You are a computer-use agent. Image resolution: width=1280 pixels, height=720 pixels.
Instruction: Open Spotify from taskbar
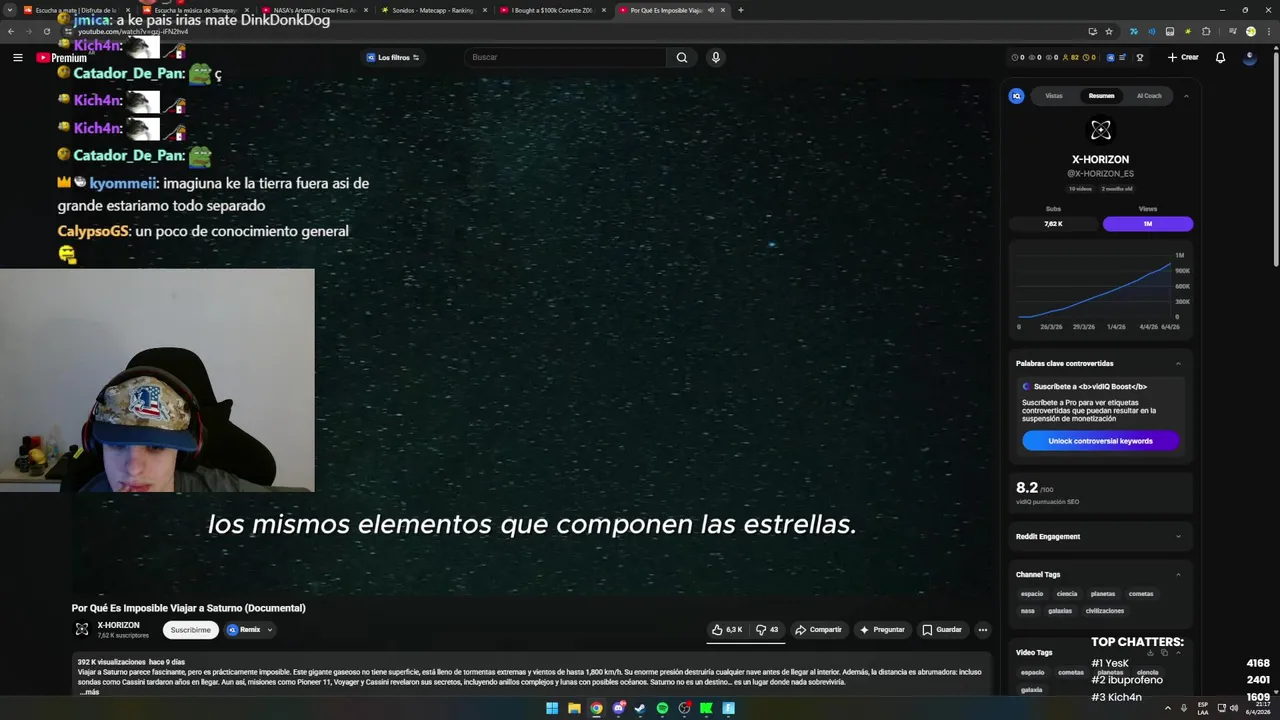point(662,708)
